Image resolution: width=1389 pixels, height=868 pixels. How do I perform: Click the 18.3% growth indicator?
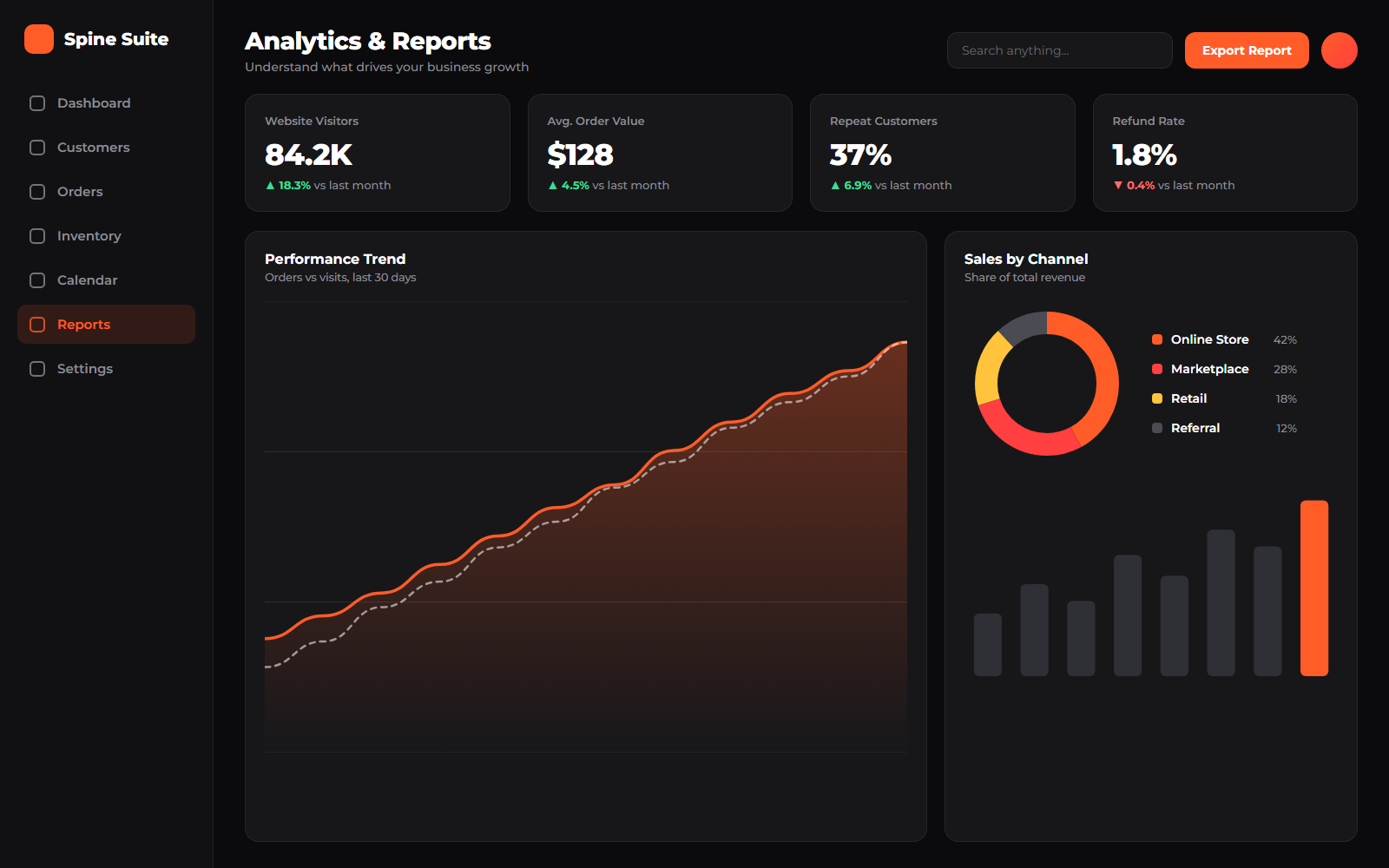click(288, 185)
